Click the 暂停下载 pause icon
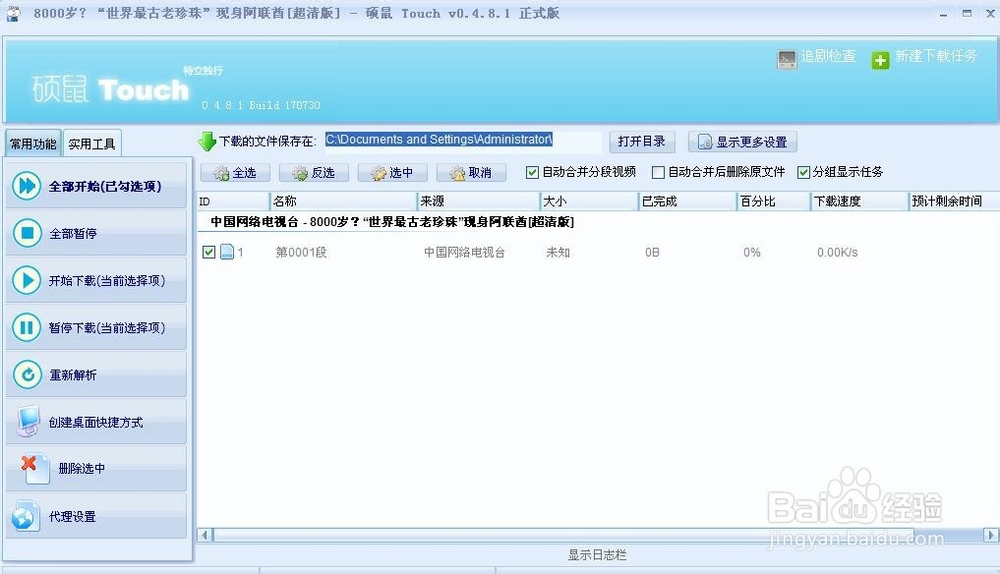Screen dimensions: 1000x574 point(27,327)
